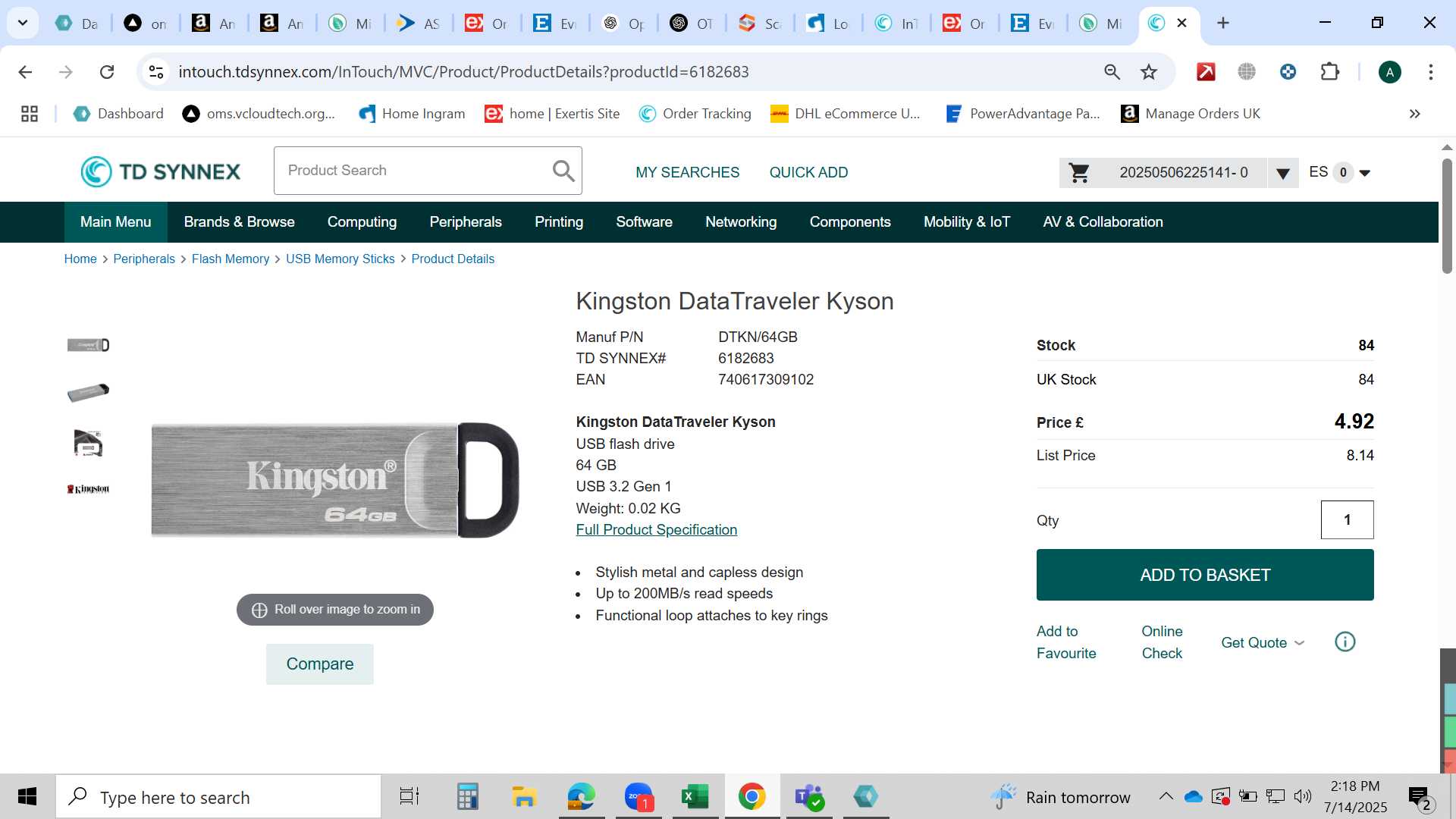The height and width of the screenshot is (819, 1456).
Task: Reload the page with refresh icon
Action: coord(107,72)
